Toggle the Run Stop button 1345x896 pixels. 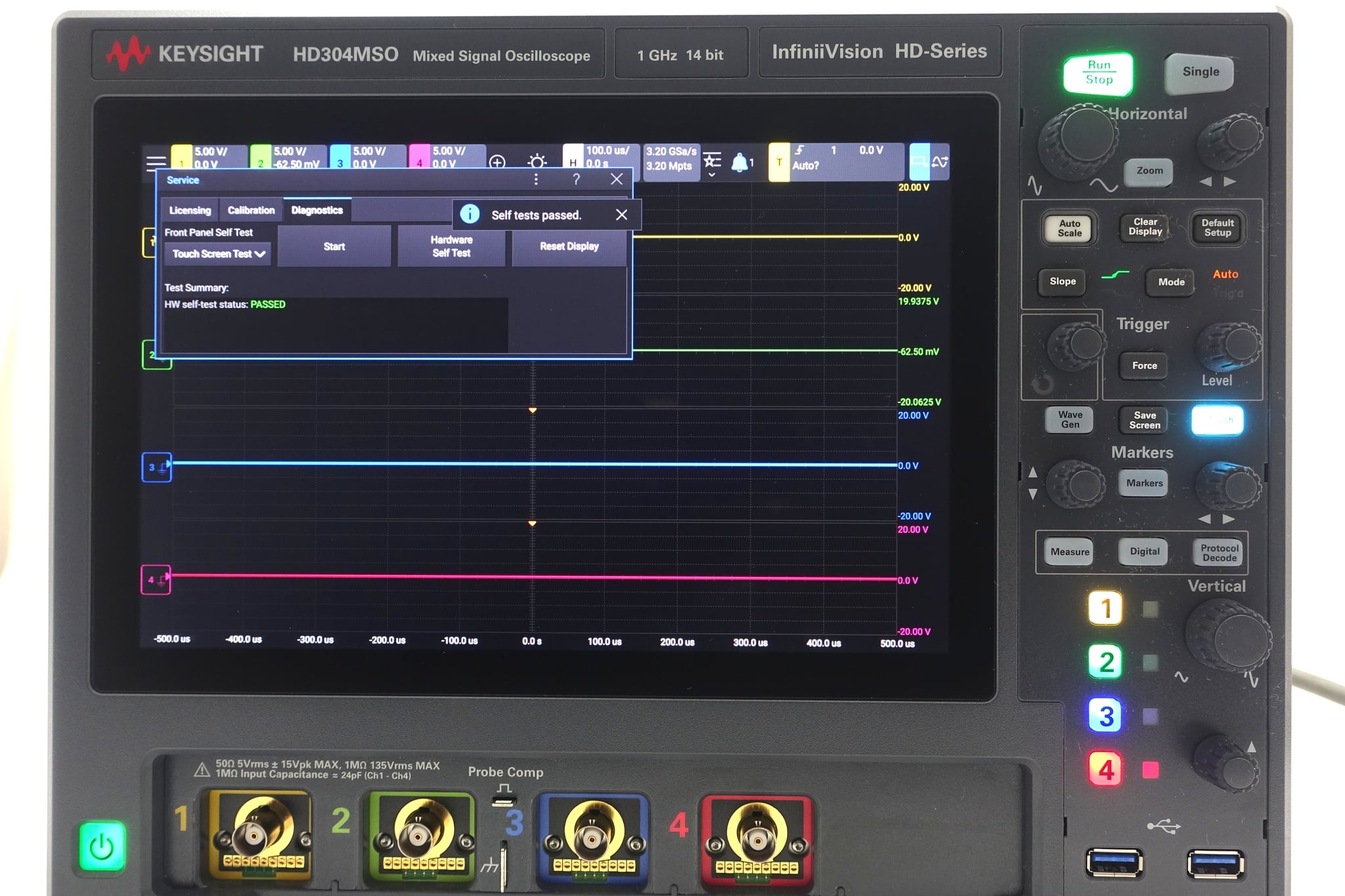point(1099,73)
